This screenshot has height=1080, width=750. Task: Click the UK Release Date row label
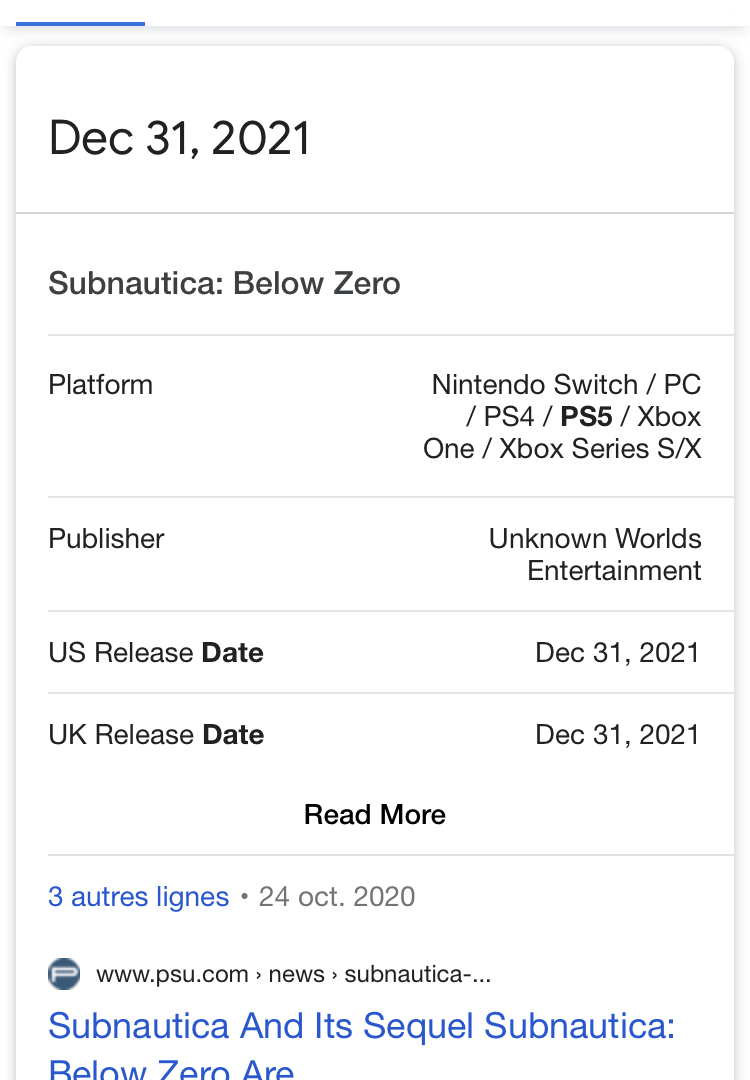click(x=156, y=734)
